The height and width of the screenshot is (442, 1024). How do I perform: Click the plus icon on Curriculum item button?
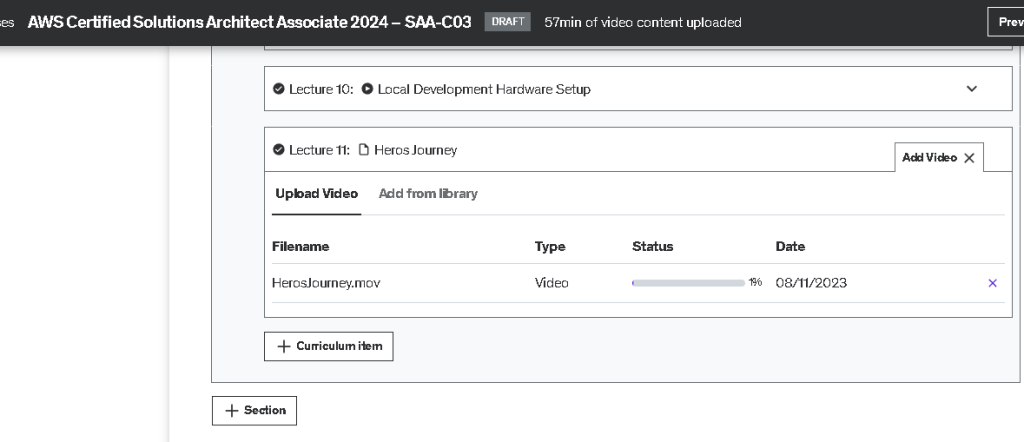(x=283, y=346)
